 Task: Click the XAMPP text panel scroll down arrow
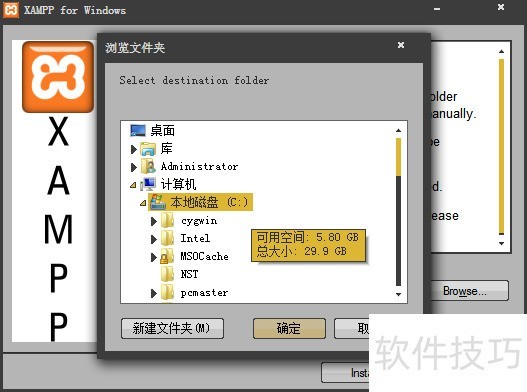[x=501, y=244]
